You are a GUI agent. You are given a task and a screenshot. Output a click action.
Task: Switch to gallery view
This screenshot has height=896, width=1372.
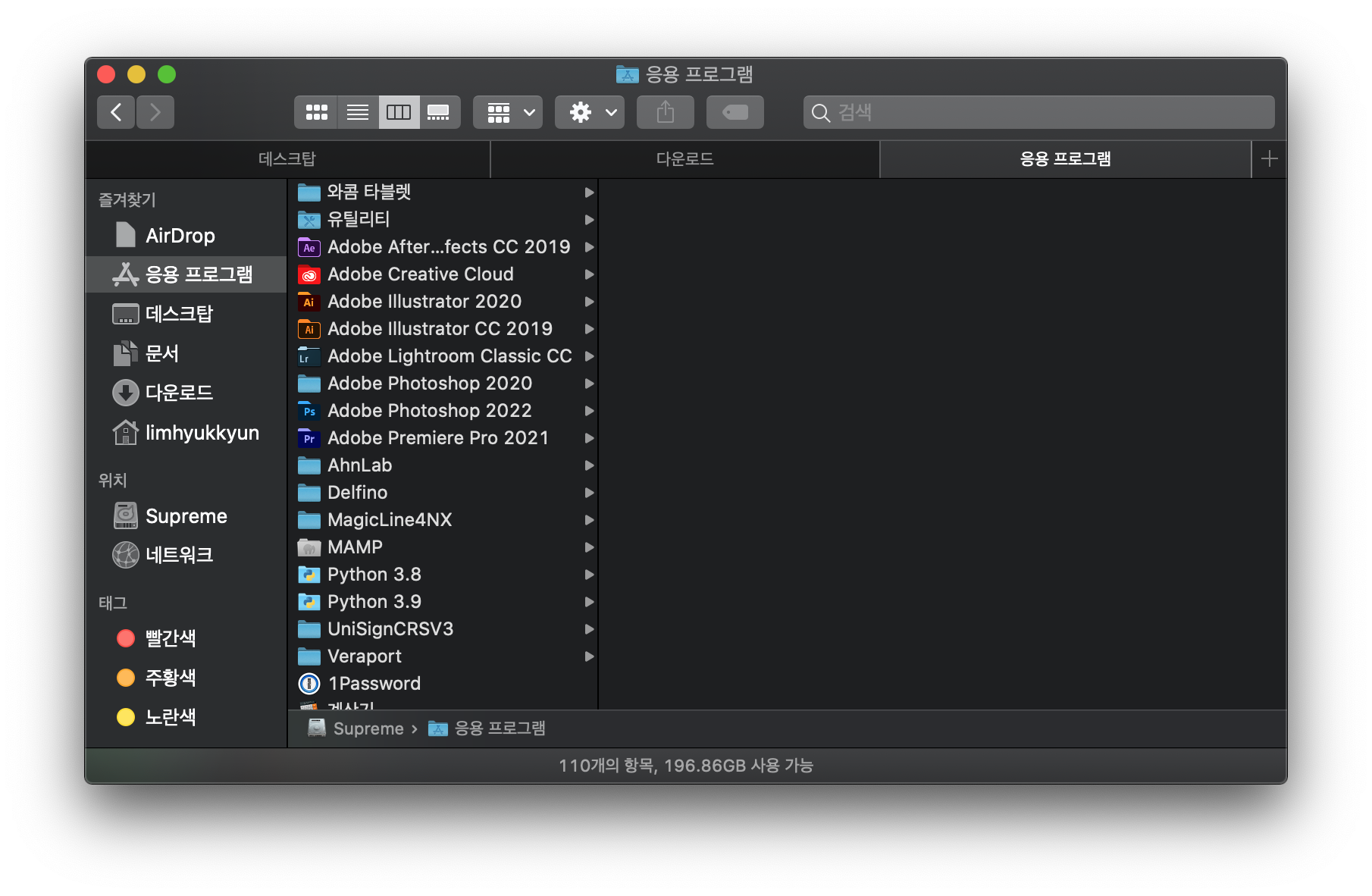[440, 113]
